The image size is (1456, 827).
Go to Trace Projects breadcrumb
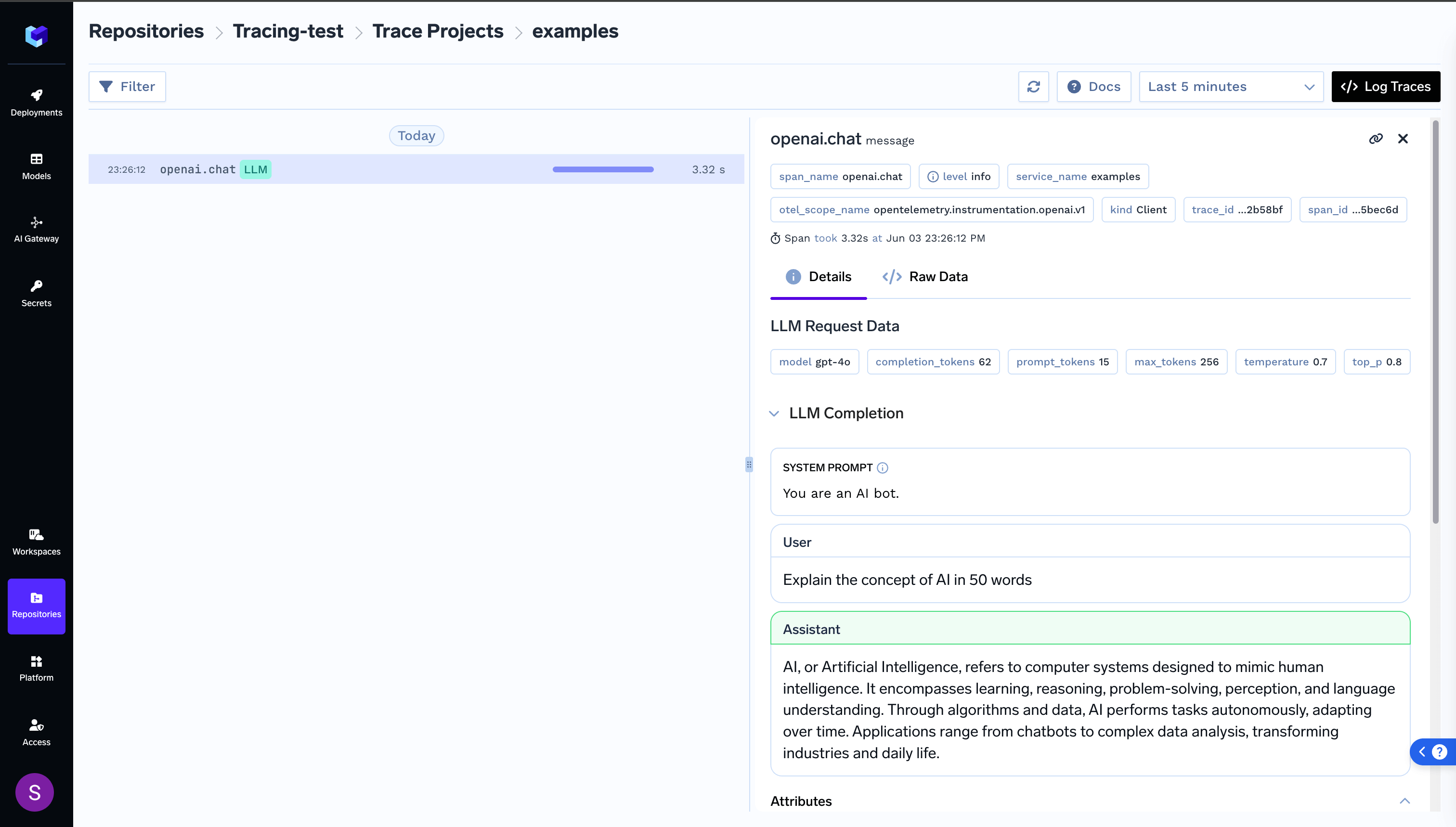pyautogui.click(x=437, y=31)
